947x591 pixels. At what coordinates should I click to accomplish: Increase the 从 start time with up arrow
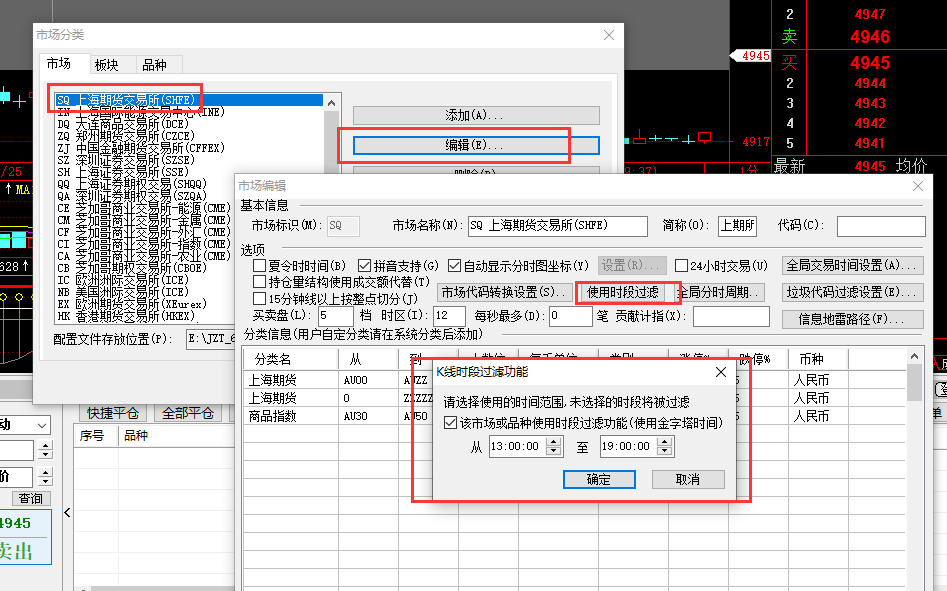(x=553, y=442)
